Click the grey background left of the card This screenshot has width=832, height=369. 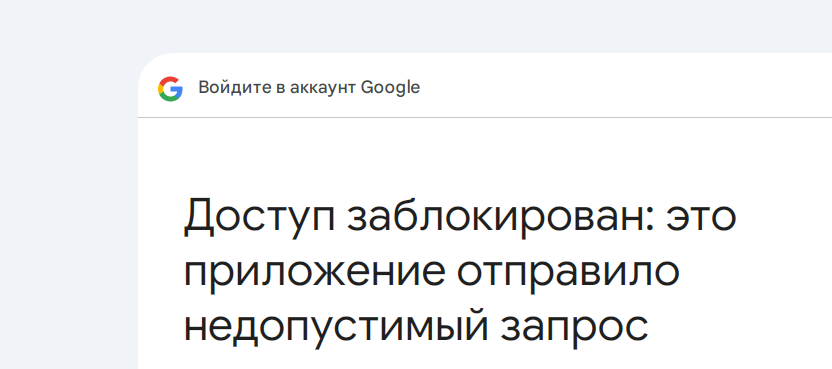coord(69,212)
